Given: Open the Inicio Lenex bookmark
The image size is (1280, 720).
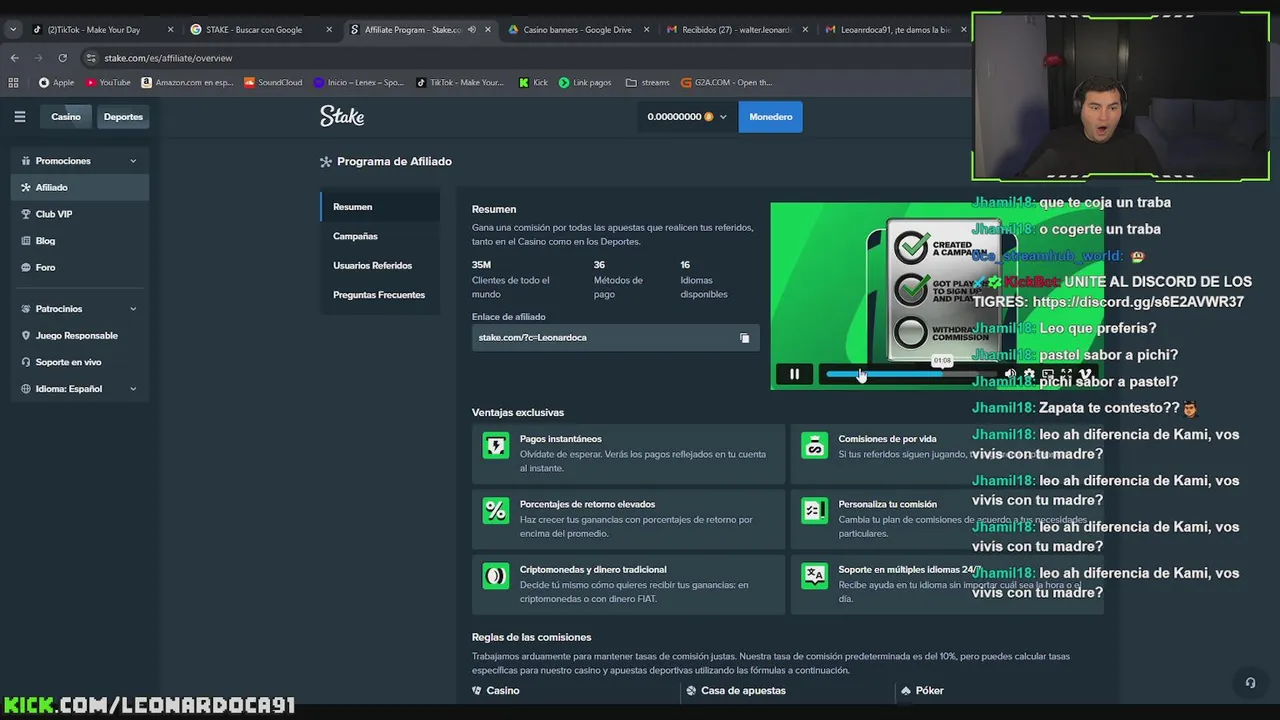Looking at the screenshot, I should [359, 83].
